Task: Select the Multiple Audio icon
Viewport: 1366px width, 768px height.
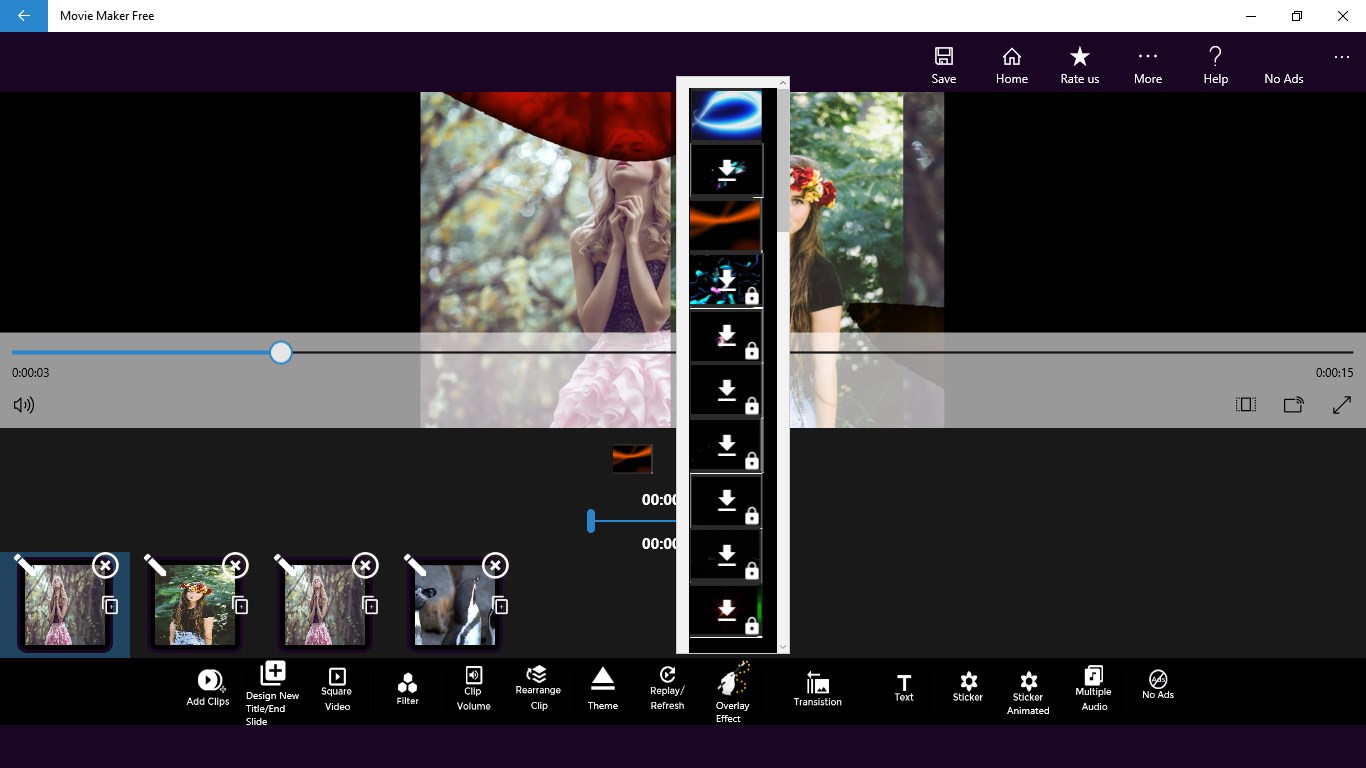Action: tap(1093, 675)
